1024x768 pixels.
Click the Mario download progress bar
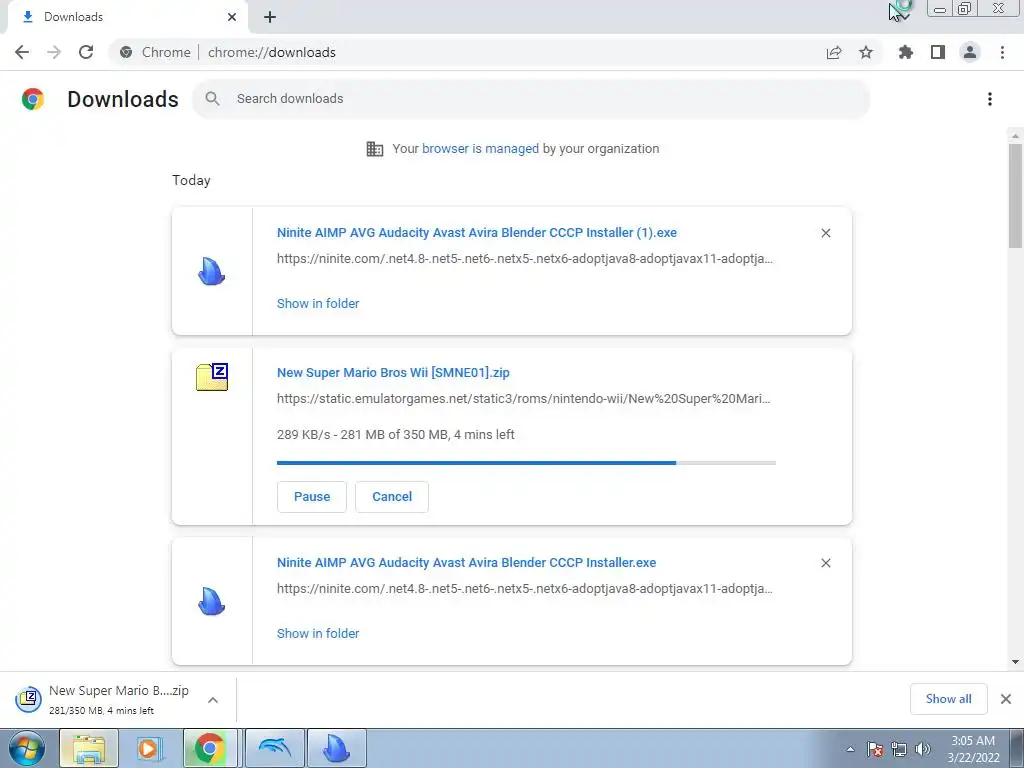pos(526,463)
